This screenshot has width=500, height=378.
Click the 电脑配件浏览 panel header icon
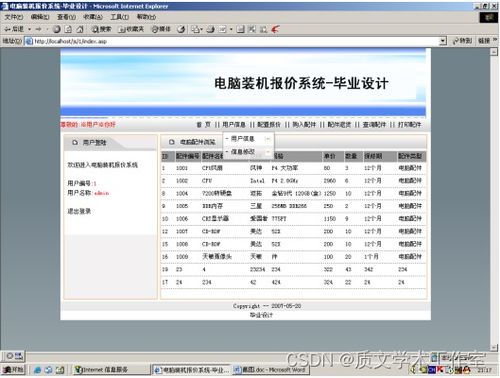(x=172, y=142)
